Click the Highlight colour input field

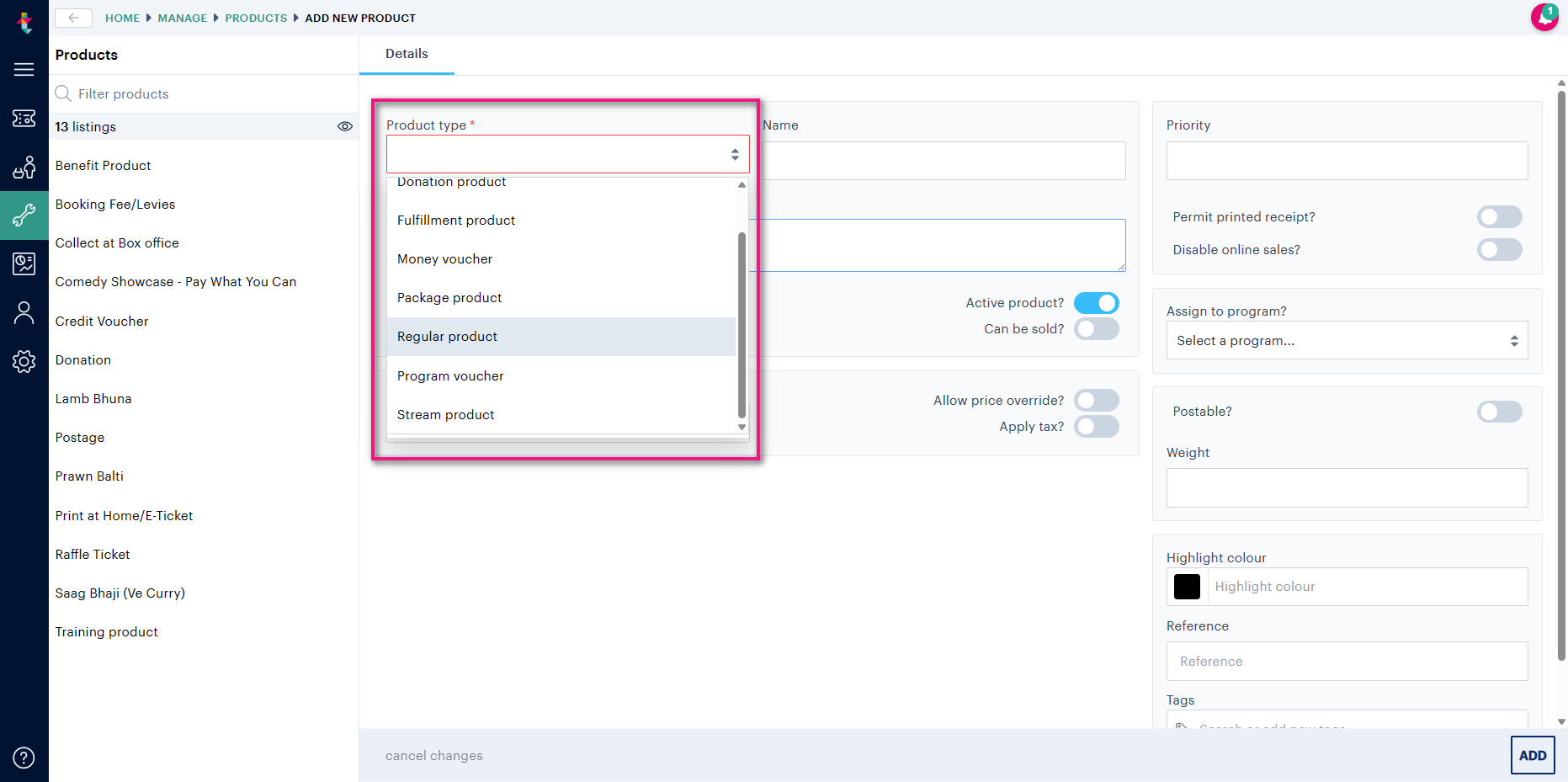coord(1368,587)
